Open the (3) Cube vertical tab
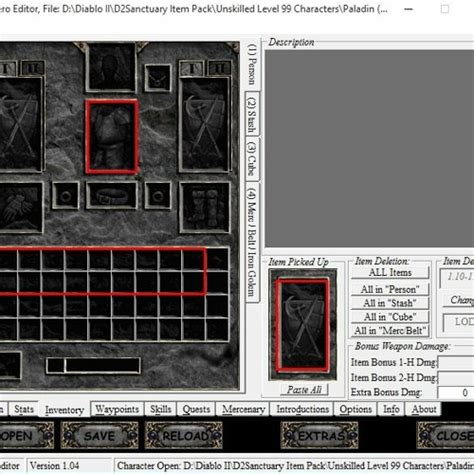The image size is (474, 474). [x=253, y=159]
